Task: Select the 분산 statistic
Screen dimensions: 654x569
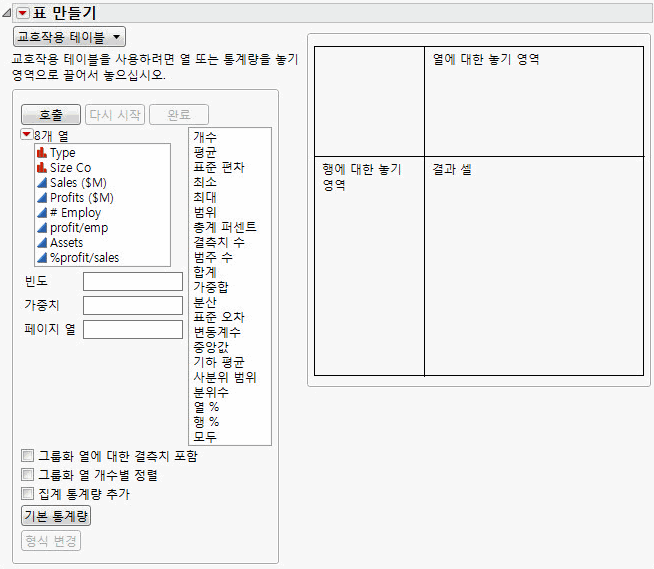Action: pyautogui.click(x=205, y=302)
